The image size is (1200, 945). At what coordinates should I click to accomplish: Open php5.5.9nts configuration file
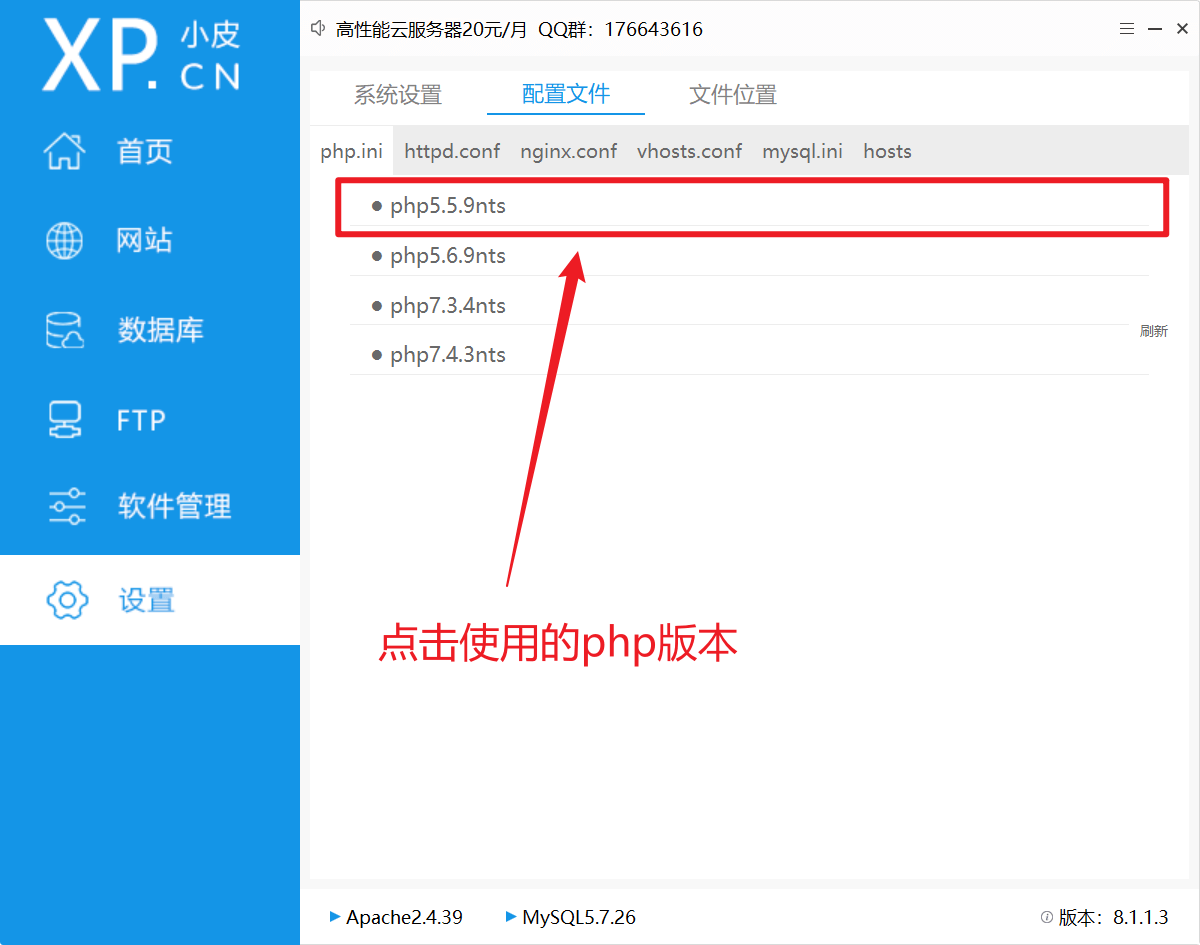(x=448, y=206)
